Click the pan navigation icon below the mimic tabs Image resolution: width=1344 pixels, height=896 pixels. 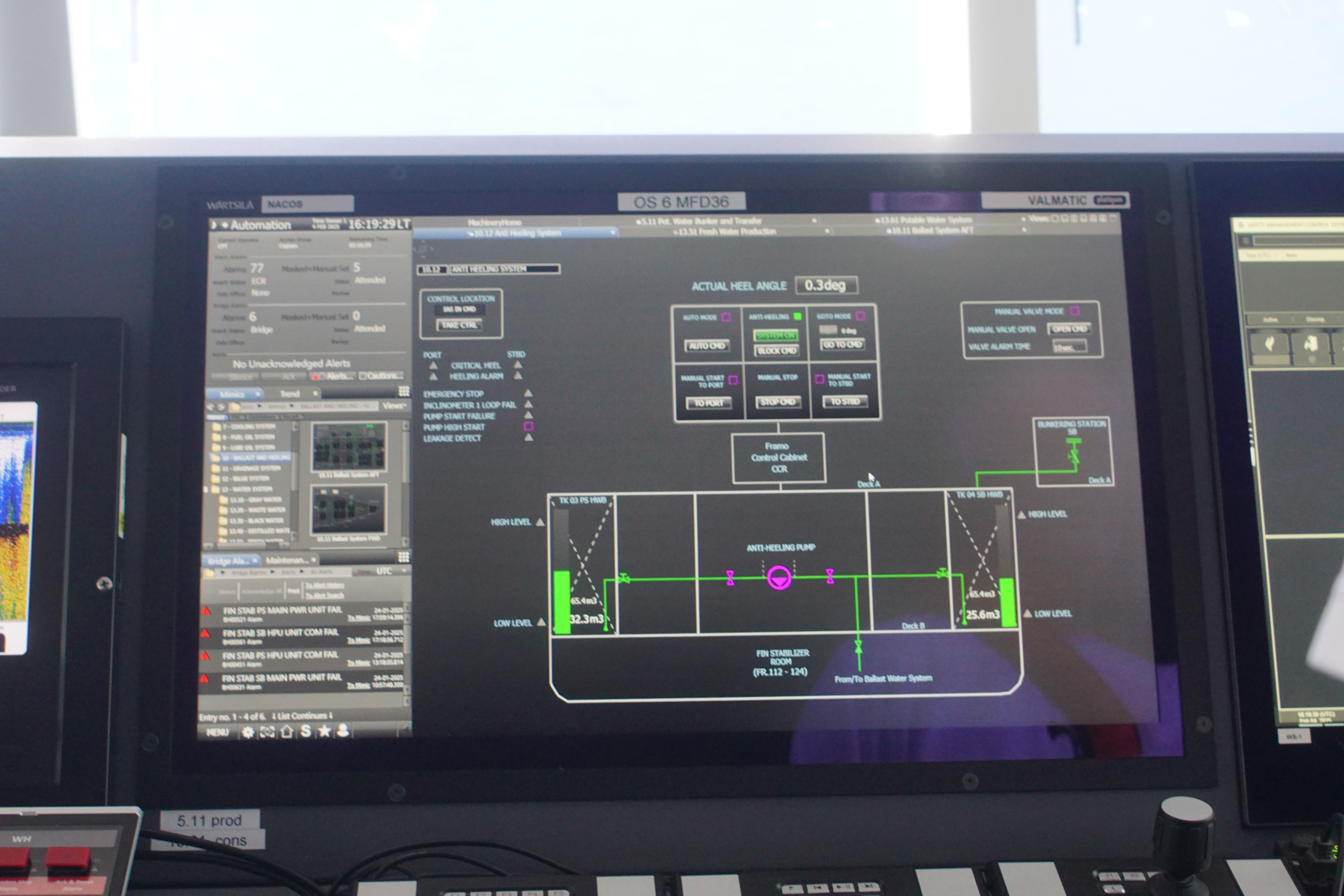(423, 249)
